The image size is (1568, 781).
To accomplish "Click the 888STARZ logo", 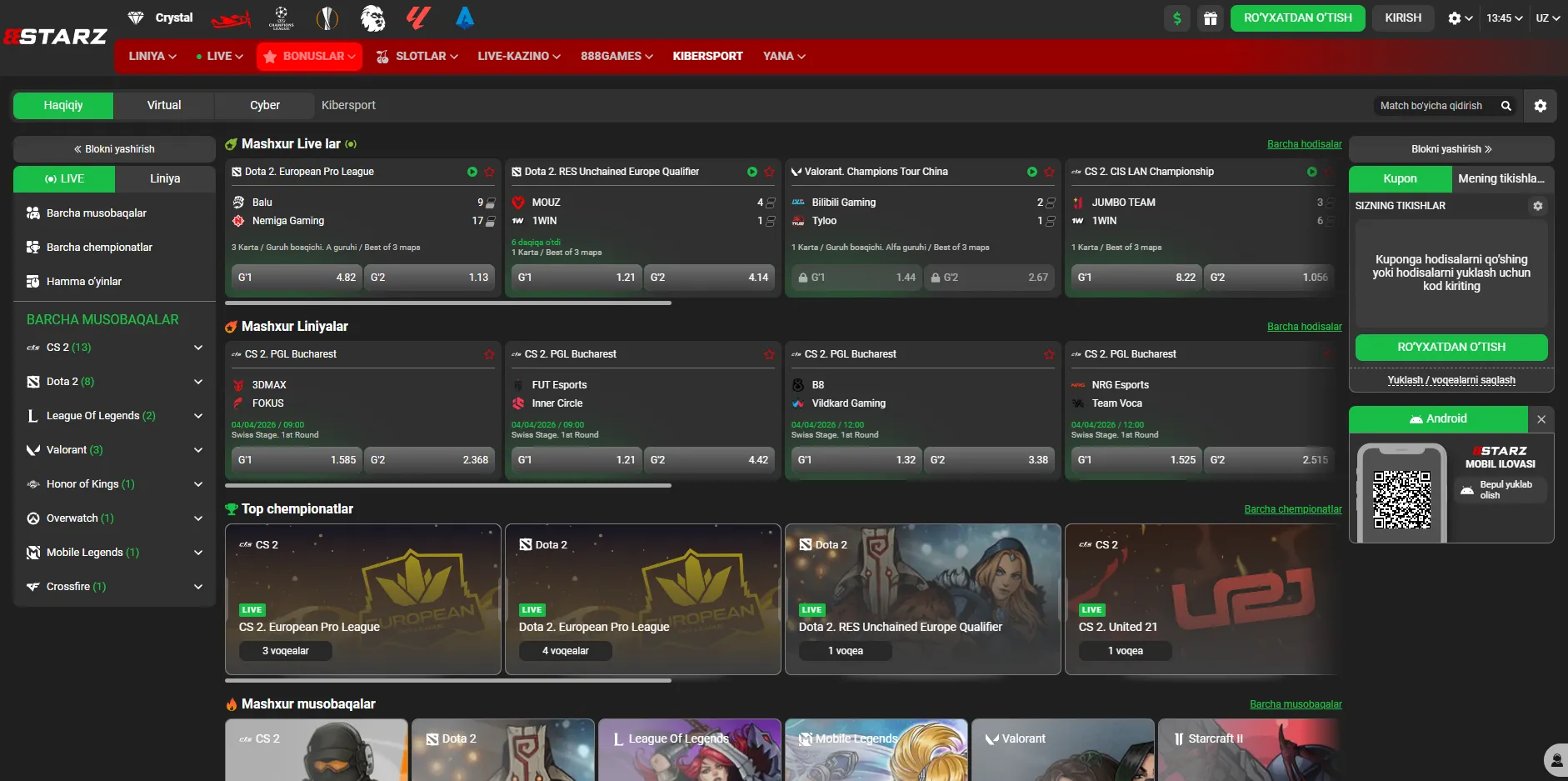I will point(56,37).
